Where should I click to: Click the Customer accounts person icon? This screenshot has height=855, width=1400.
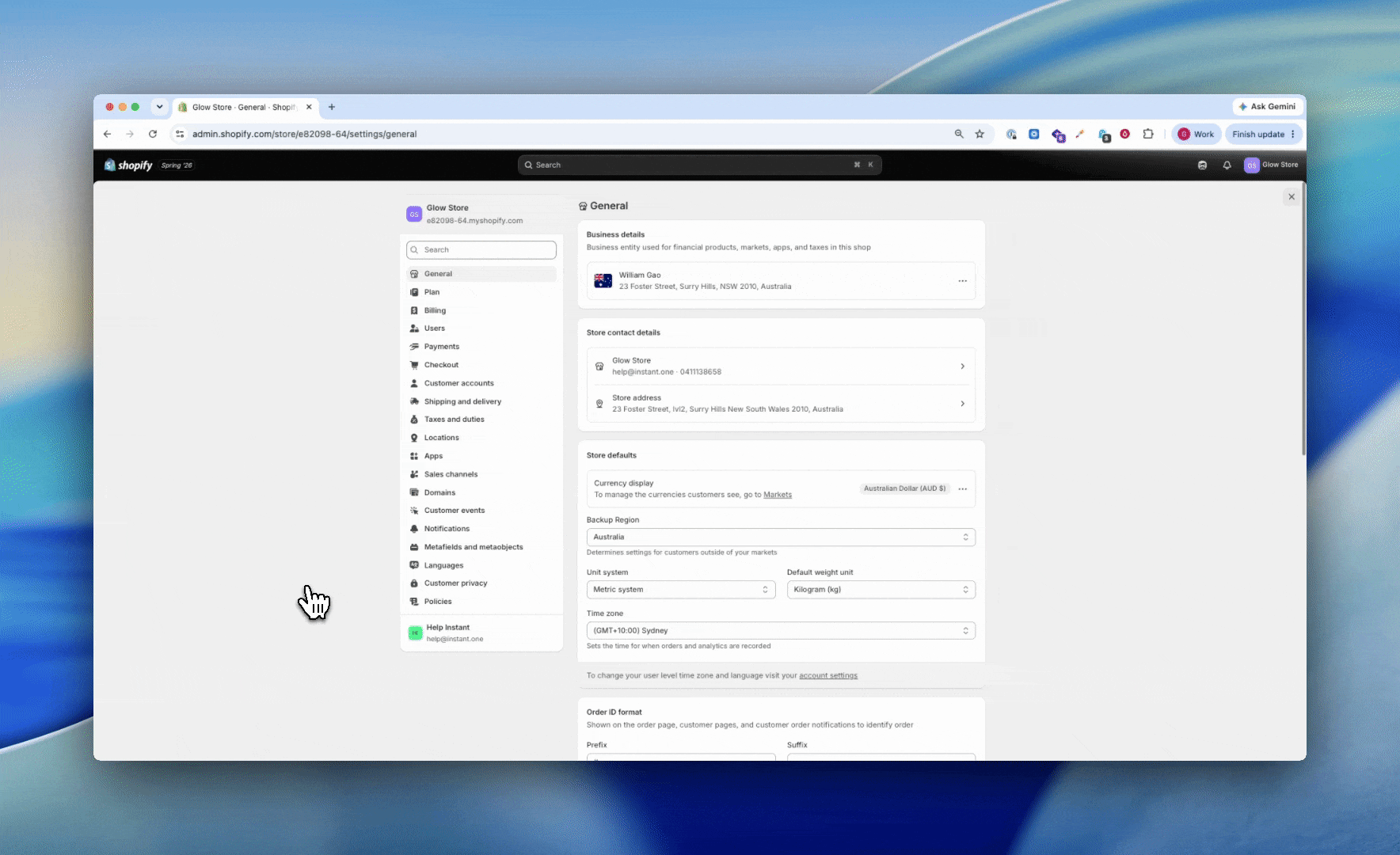[x=414, y=383]
